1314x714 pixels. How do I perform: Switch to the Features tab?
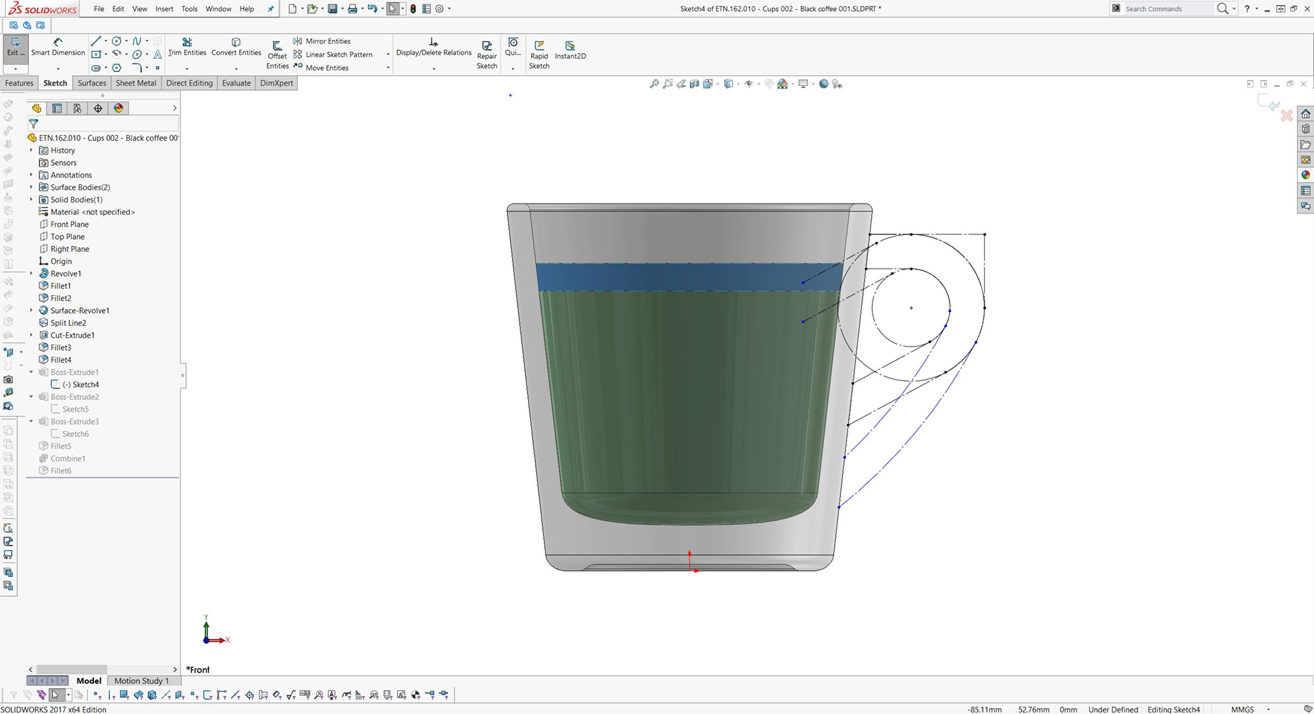point(19,83)
